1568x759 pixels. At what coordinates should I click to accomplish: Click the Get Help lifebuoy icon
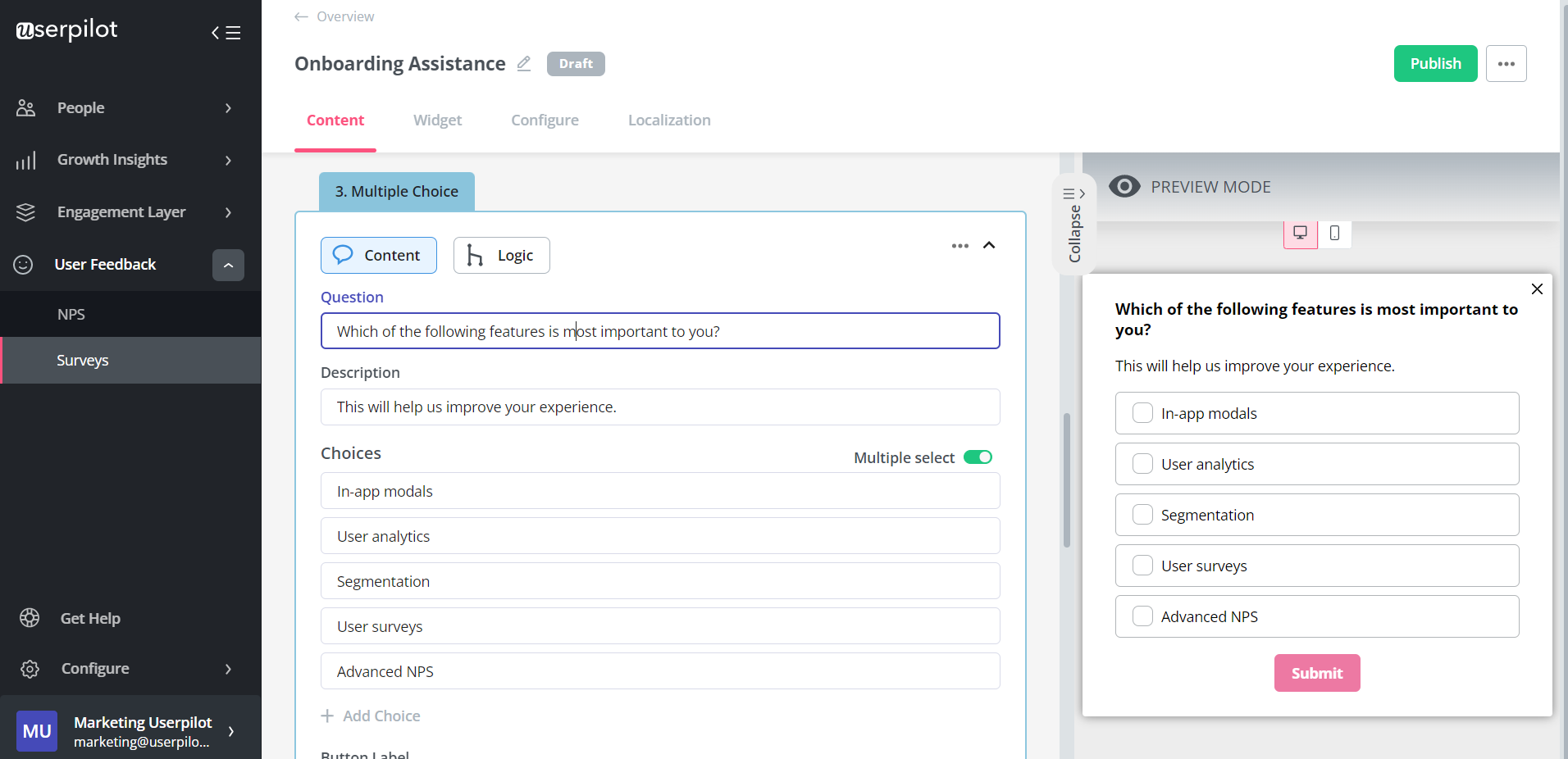tap(30, 618)
